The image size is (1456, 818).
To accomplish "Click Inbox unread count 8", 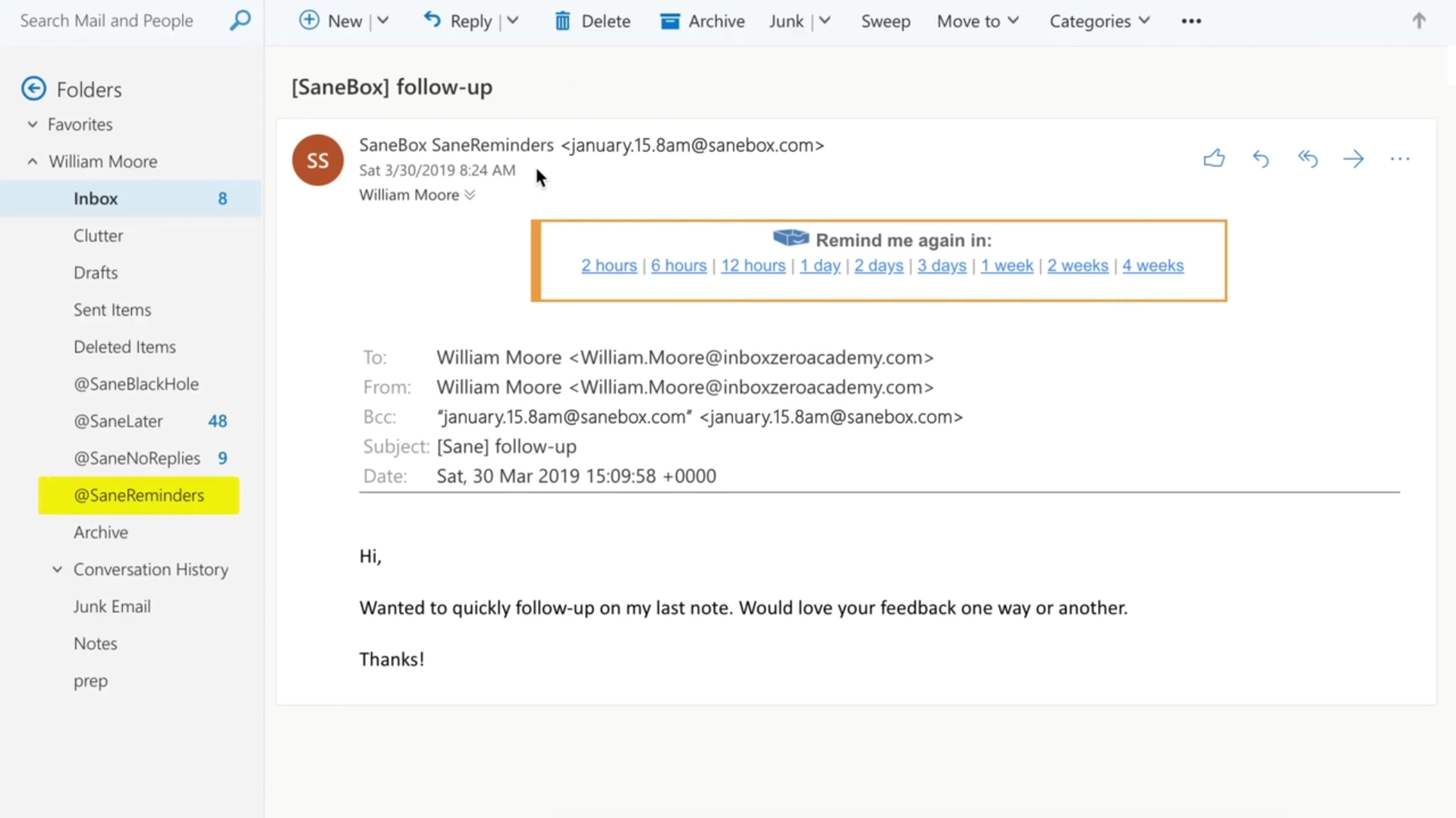I will coord(222,199).
